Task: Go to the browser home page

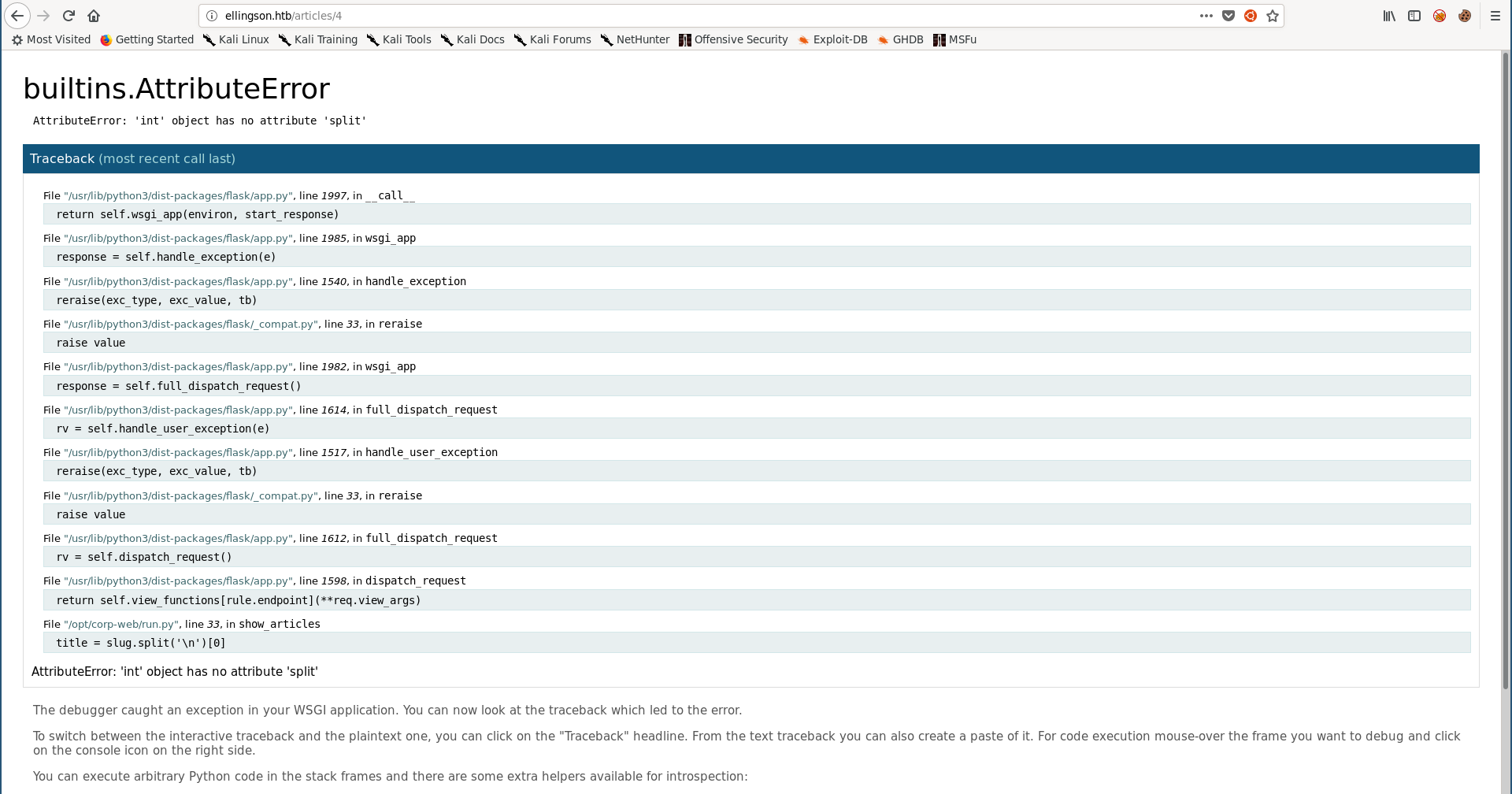Action: pyautogui.click(x=94, y=16)
